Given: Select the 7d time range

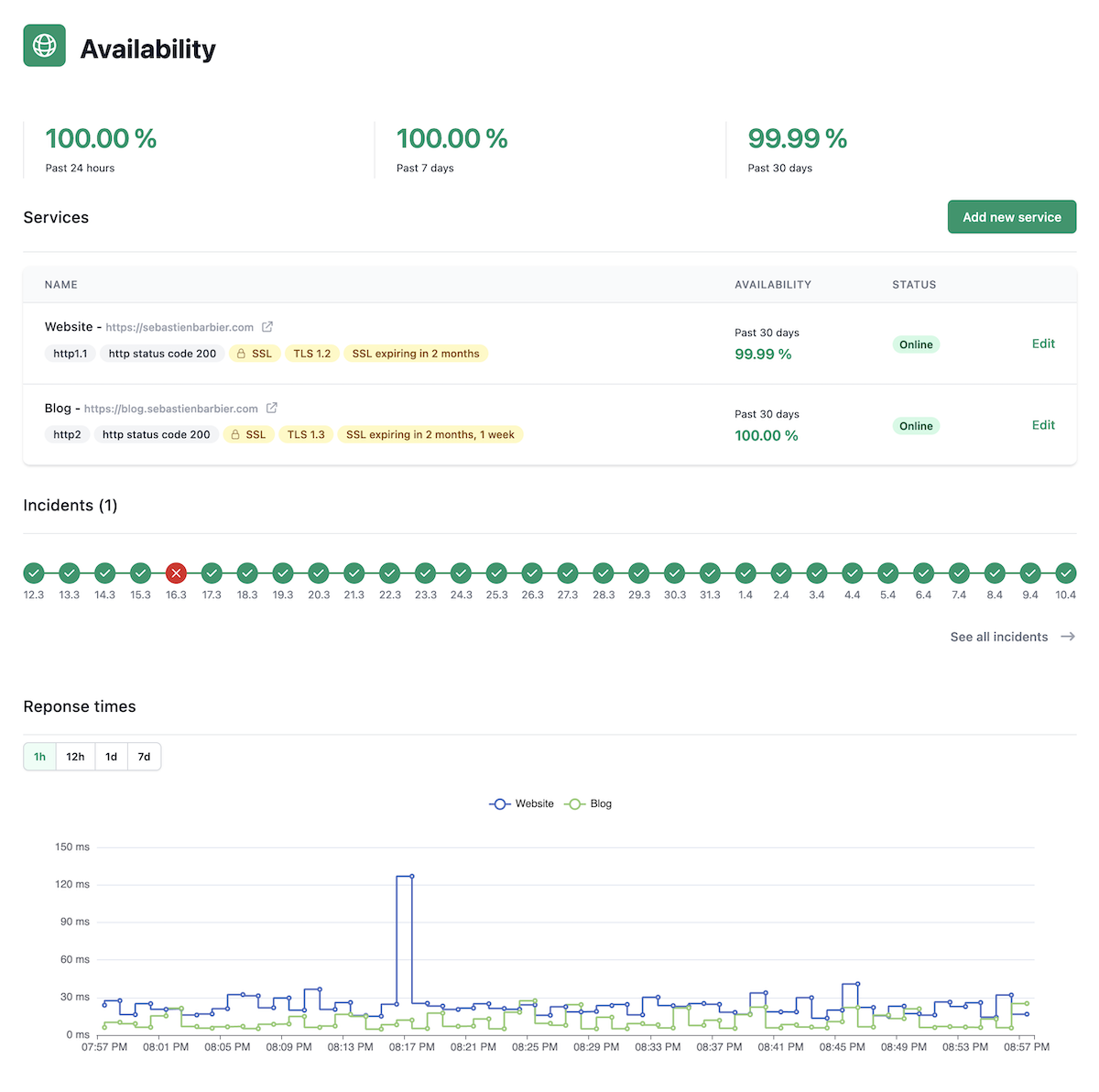Looking at the screenshot, I should tap(144, 757).
